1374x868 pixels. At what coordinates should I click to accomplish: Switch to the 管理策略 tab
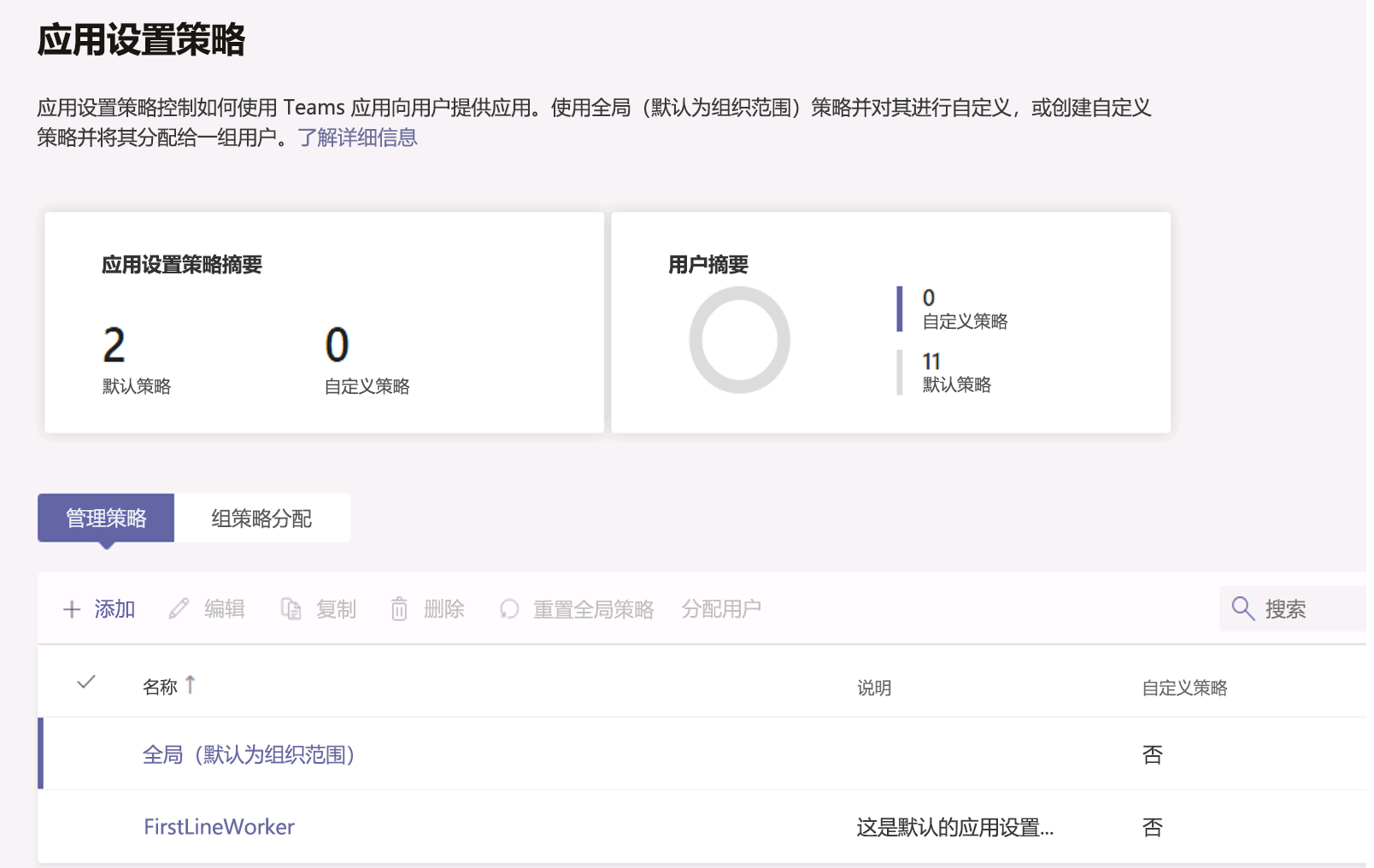coord(106,518)
